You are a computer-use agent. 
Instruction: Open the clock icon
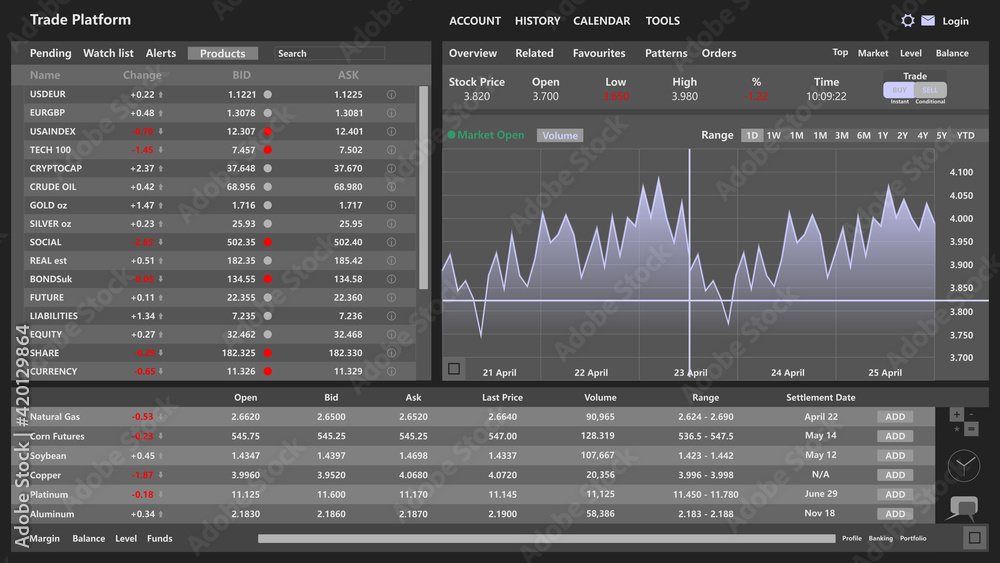pyautogui.click(x=964, y=465)
